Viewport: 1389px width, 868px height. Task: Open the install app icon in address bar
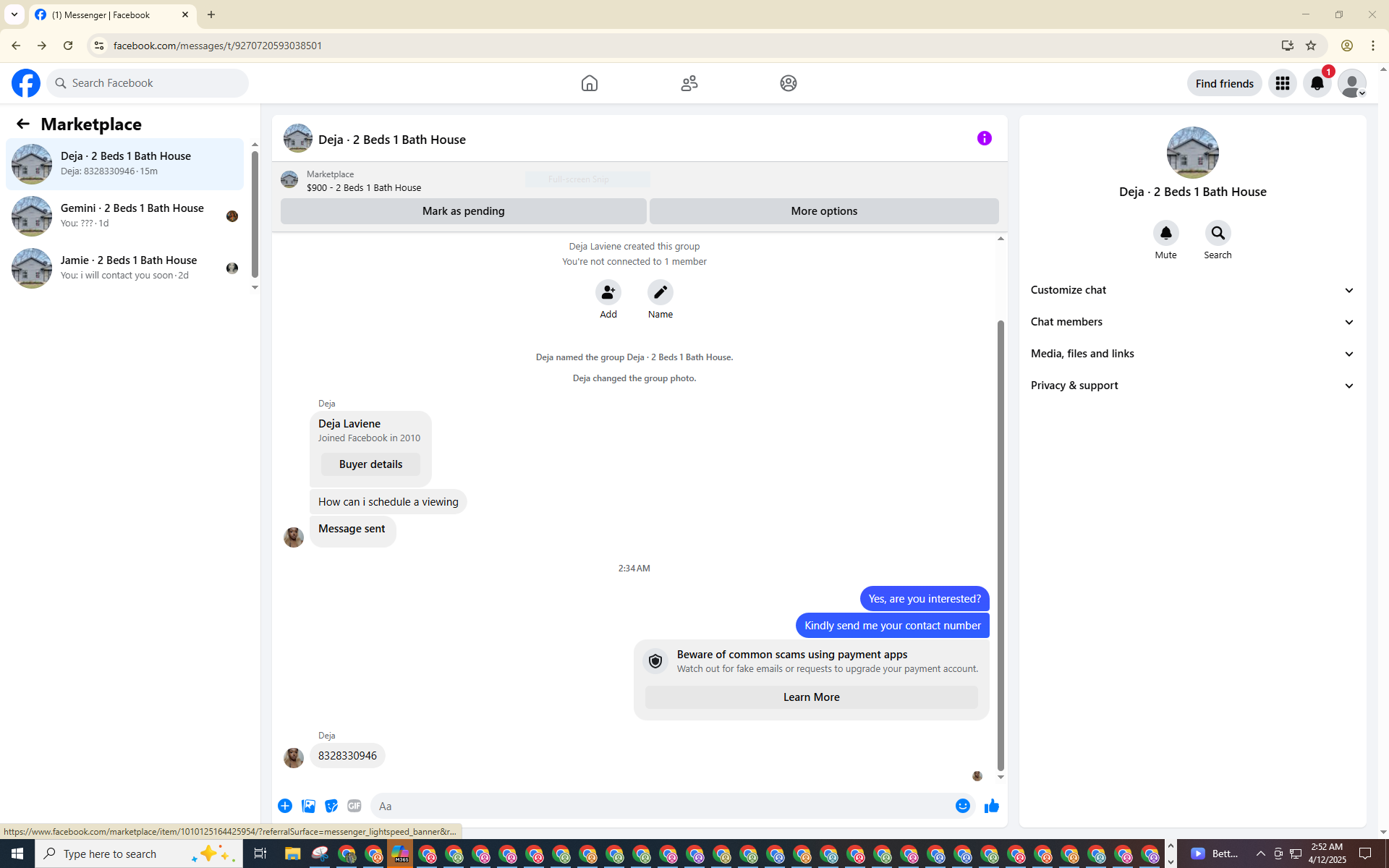tap(1288, 46)
